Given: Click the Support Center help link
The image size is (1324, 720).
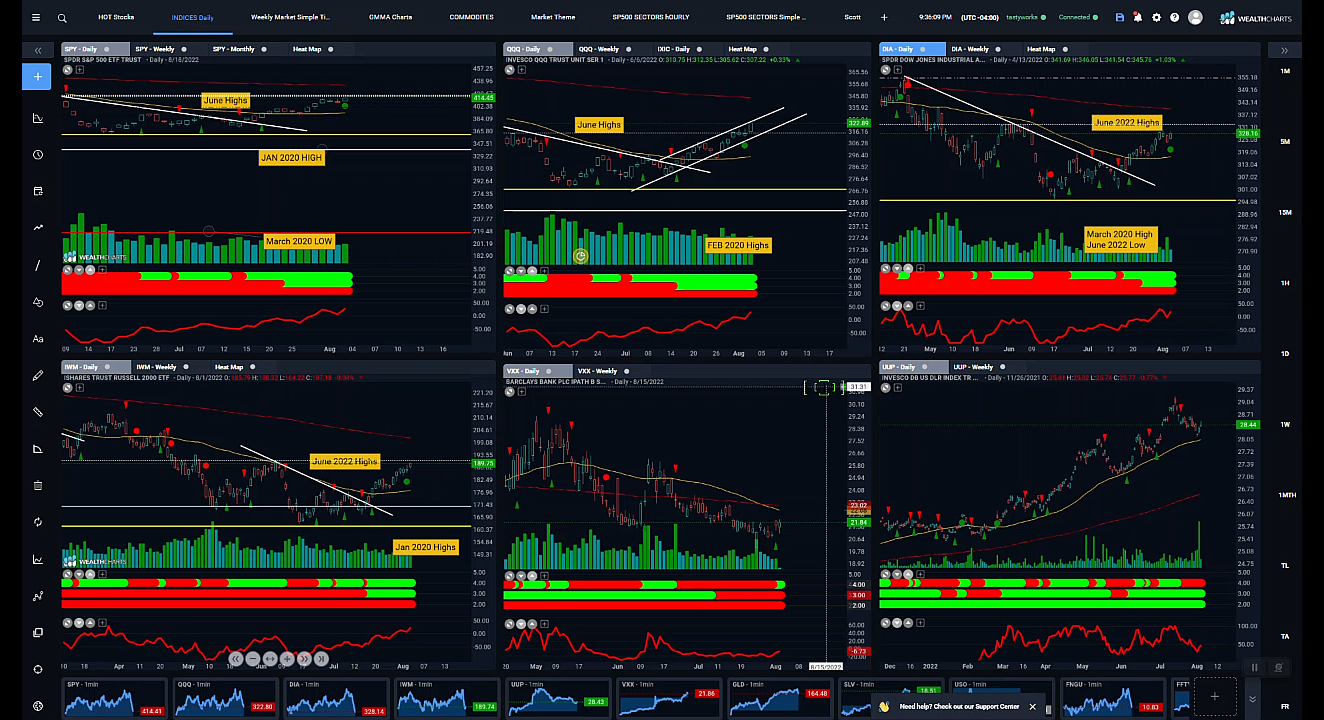Looking at the screenshot, I should 958,706.
